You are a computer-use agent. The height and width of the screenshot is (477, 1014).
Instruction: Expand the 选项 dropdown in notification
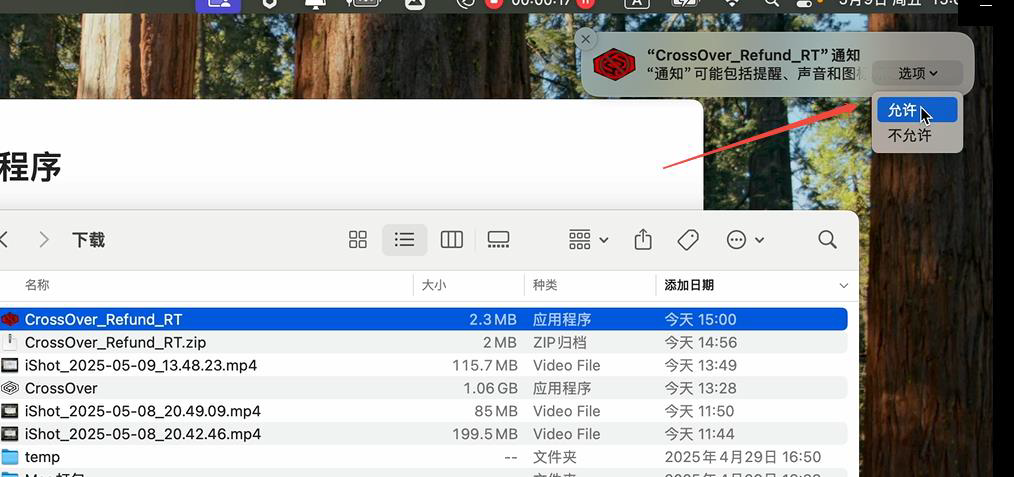pos(917,73)
